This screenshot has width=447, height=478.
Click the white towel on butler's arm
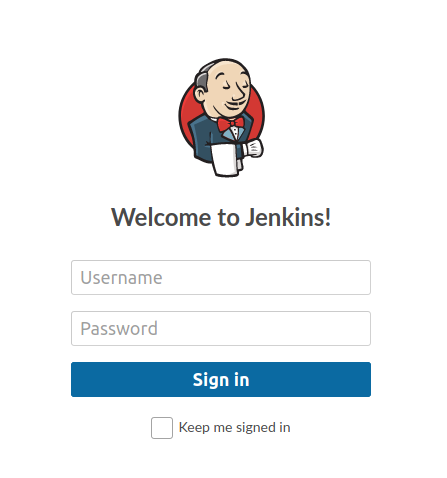coord(225,160)
